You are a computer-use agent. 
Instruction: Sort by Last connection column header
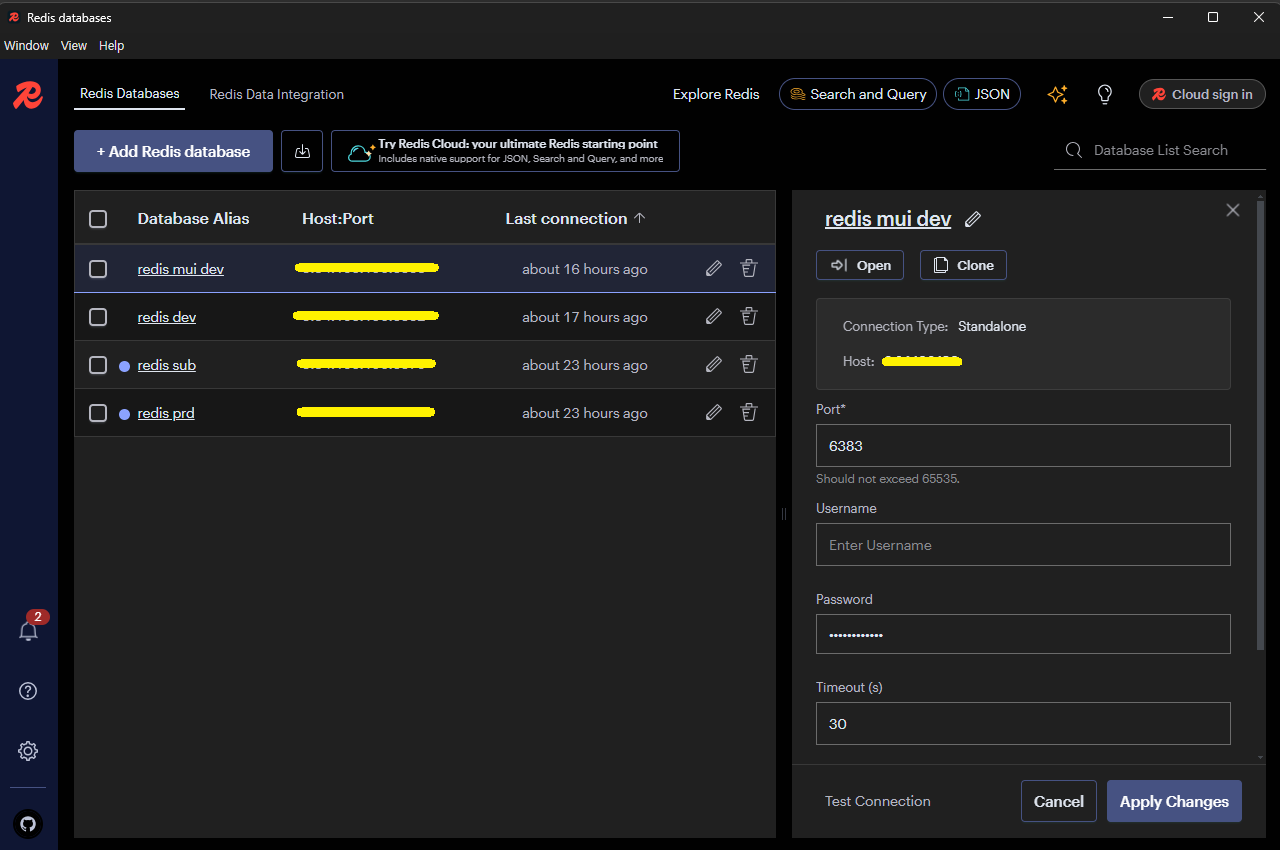pos(575,219)
